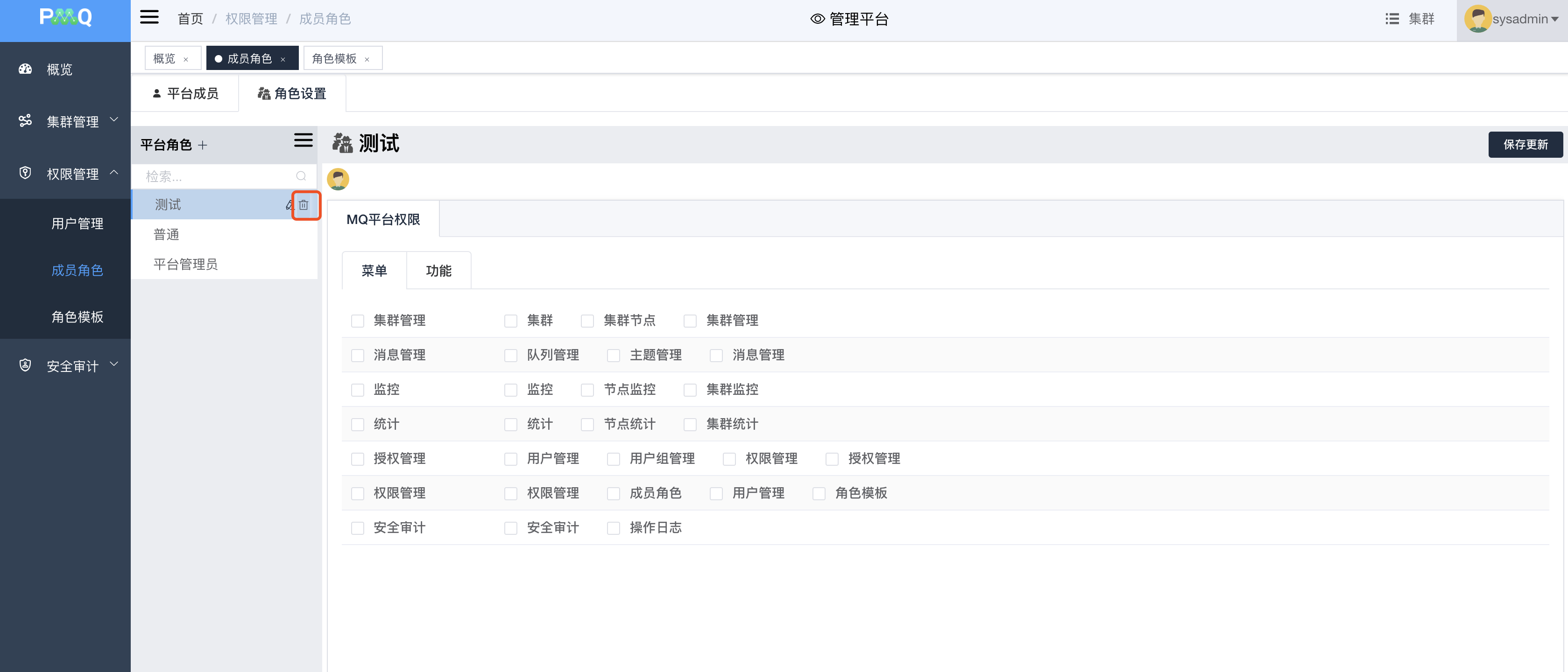The width and height of the screenshot is (1568, 672).
Task: Tick the 操作日志 checkbox
Action: [x=613, y=528]
